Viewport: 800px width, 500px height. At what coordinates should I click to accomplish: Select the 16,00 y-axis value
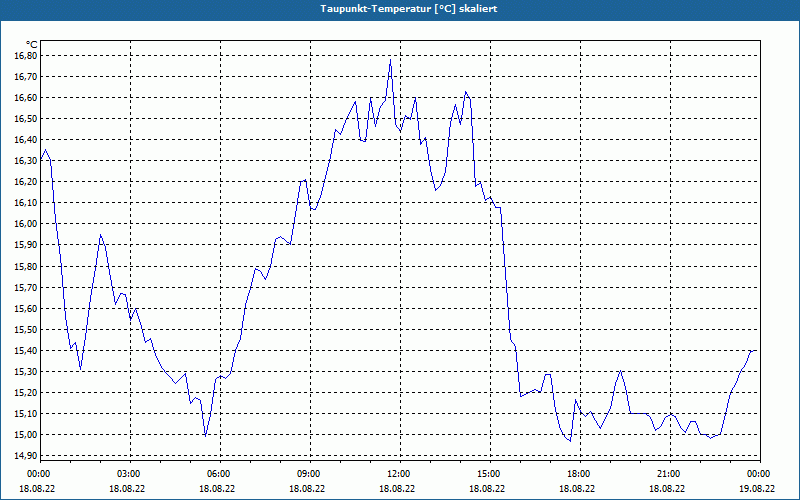pos(27,224)
